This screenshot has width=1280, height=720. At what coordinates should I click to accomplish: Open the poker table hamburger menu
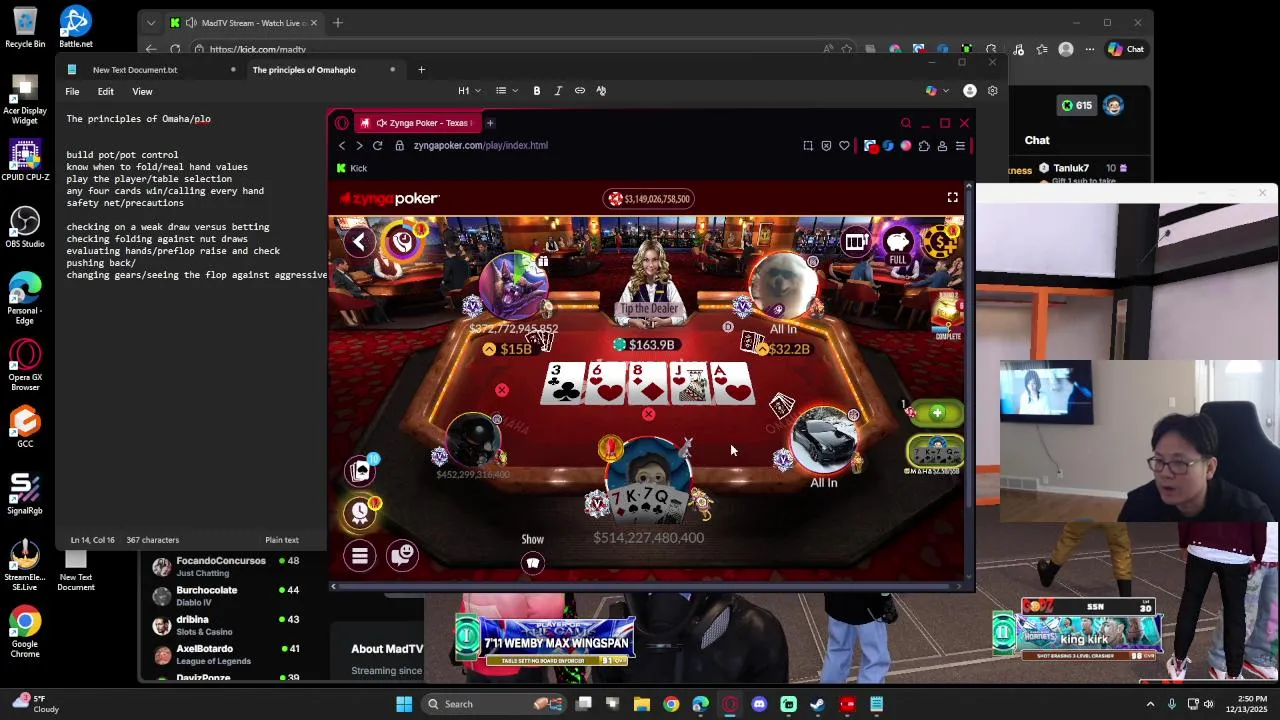click(360, 556)
